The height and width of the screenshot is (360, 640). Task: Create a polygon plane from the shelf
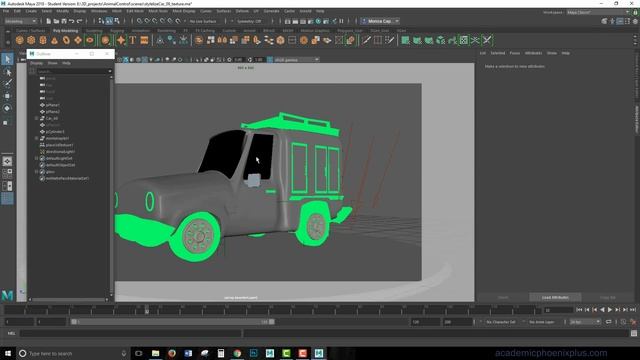coord(78,40)
